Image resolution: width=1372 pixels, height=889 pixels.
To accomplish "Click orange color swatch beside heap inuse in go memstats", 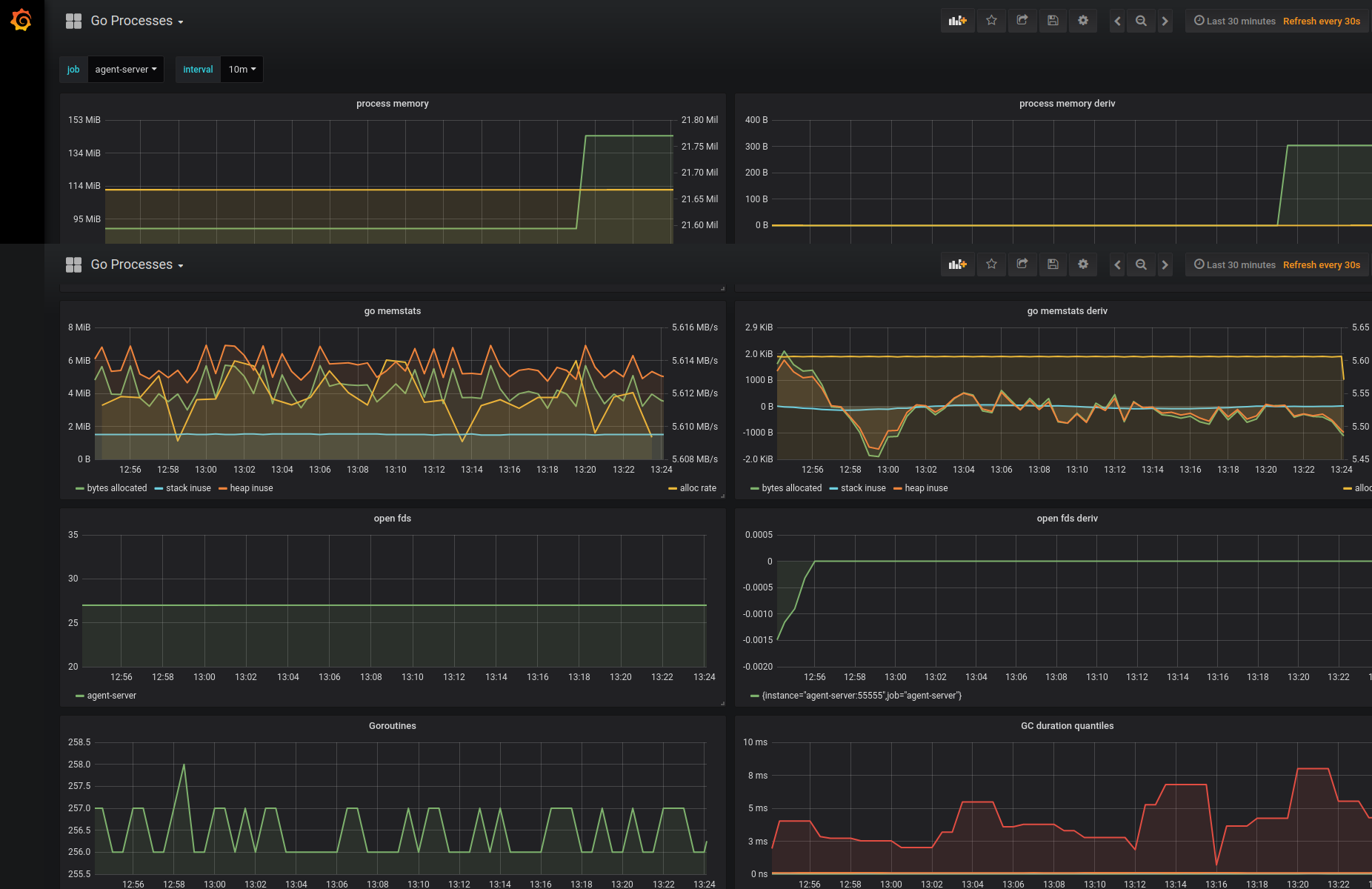I will pos(222,489).
